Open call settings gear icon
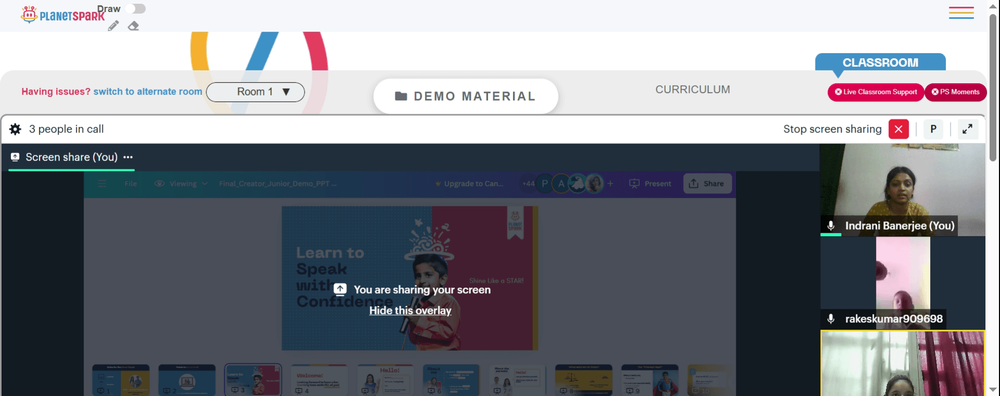Screen dimensions: 1000x396 click(15, 129)
